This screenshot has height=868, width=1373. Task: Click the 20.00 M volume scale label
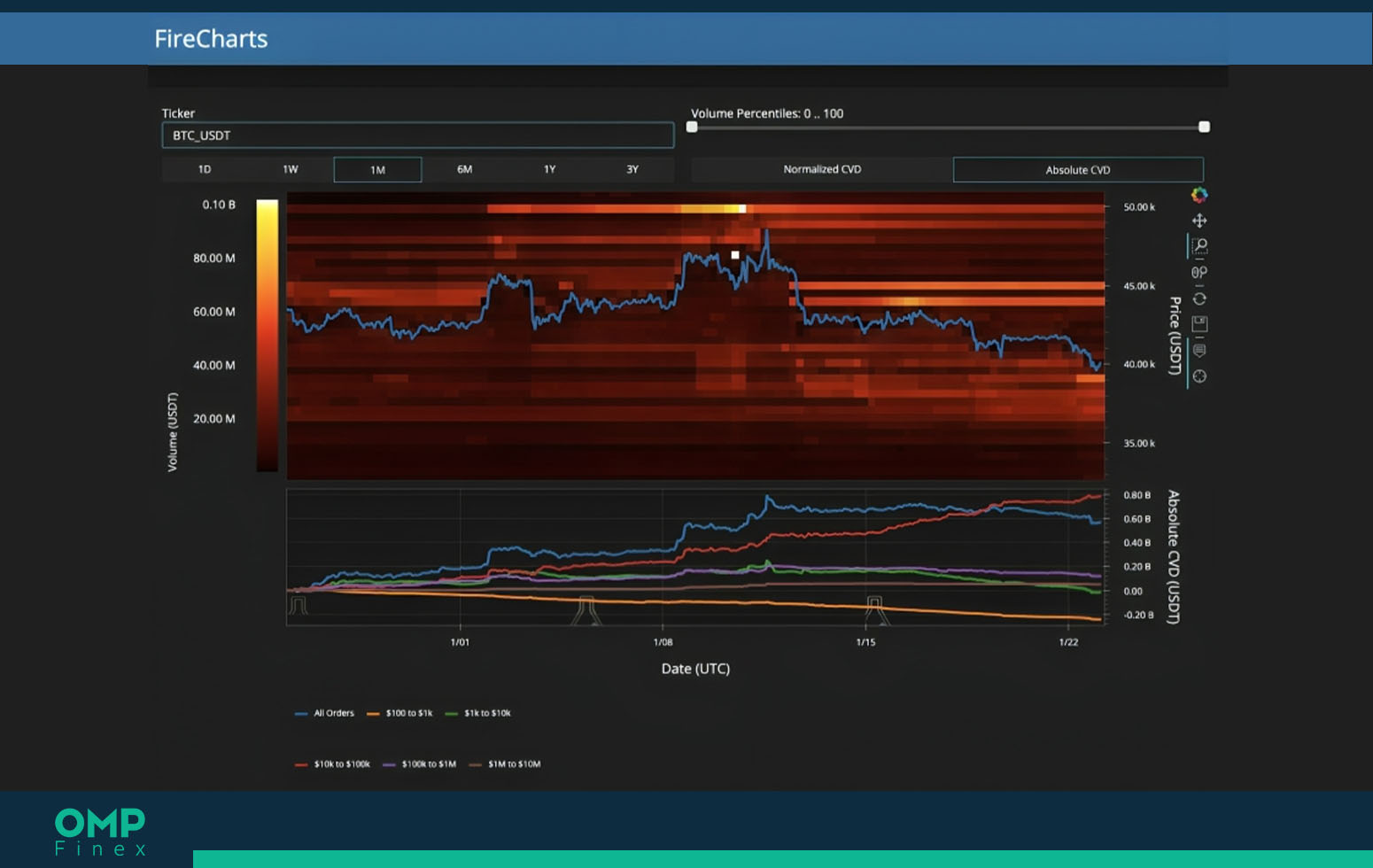214,419
